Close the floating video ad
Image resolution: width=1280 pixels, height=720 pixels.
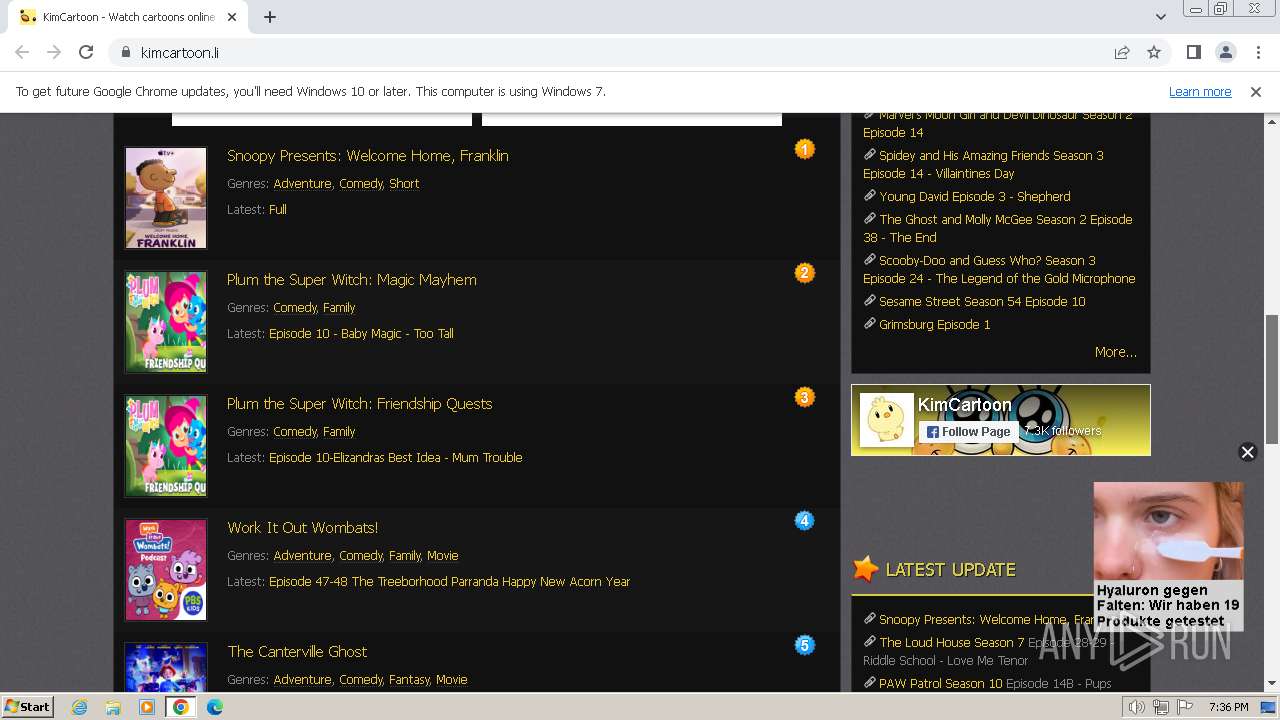pos(1247,452)
